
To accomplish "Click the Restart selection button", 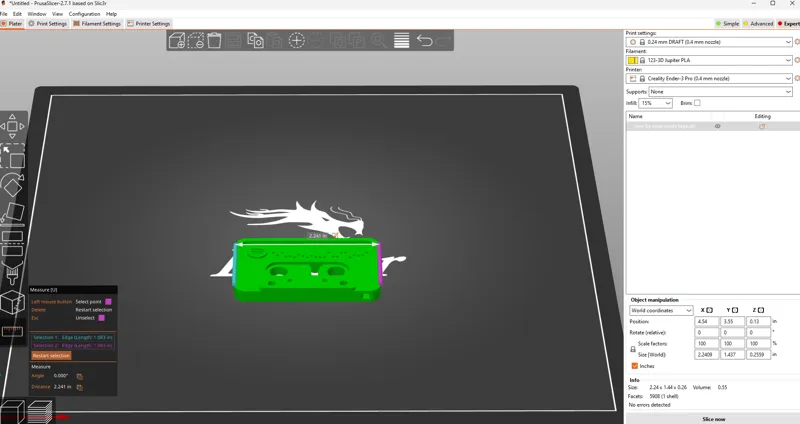I will (51, 356).
